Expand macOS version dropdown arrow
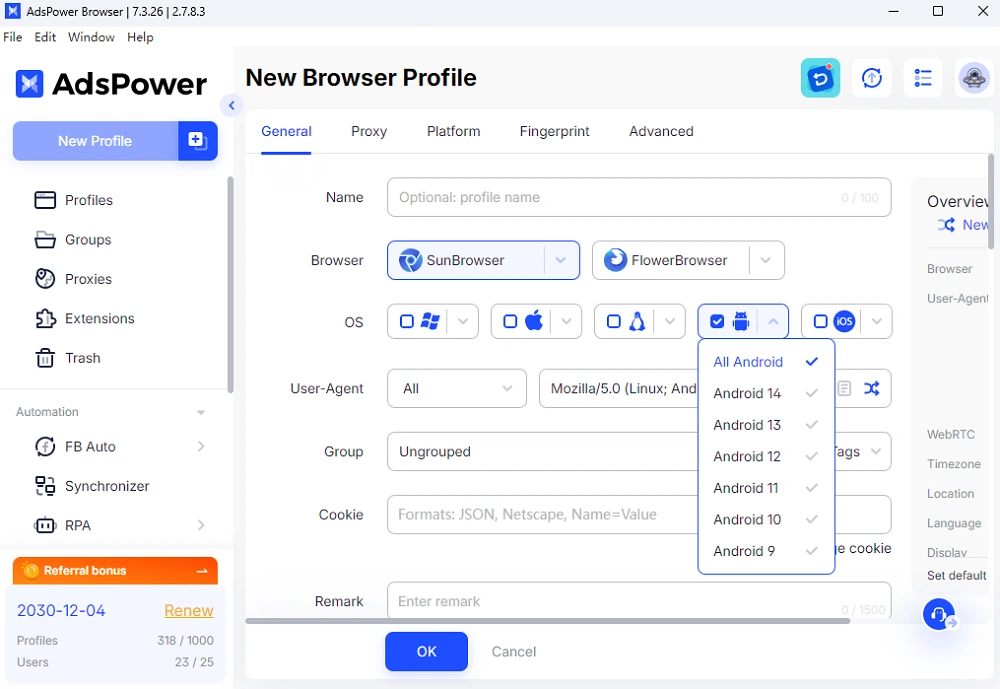 [566, 322]
